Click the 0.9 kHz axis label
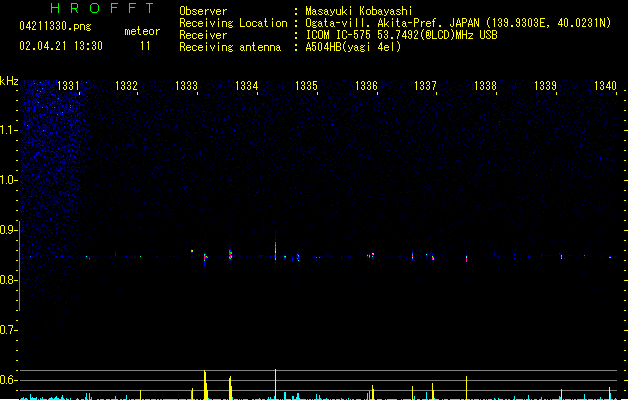The image size is (629, 400). point(8,230)
